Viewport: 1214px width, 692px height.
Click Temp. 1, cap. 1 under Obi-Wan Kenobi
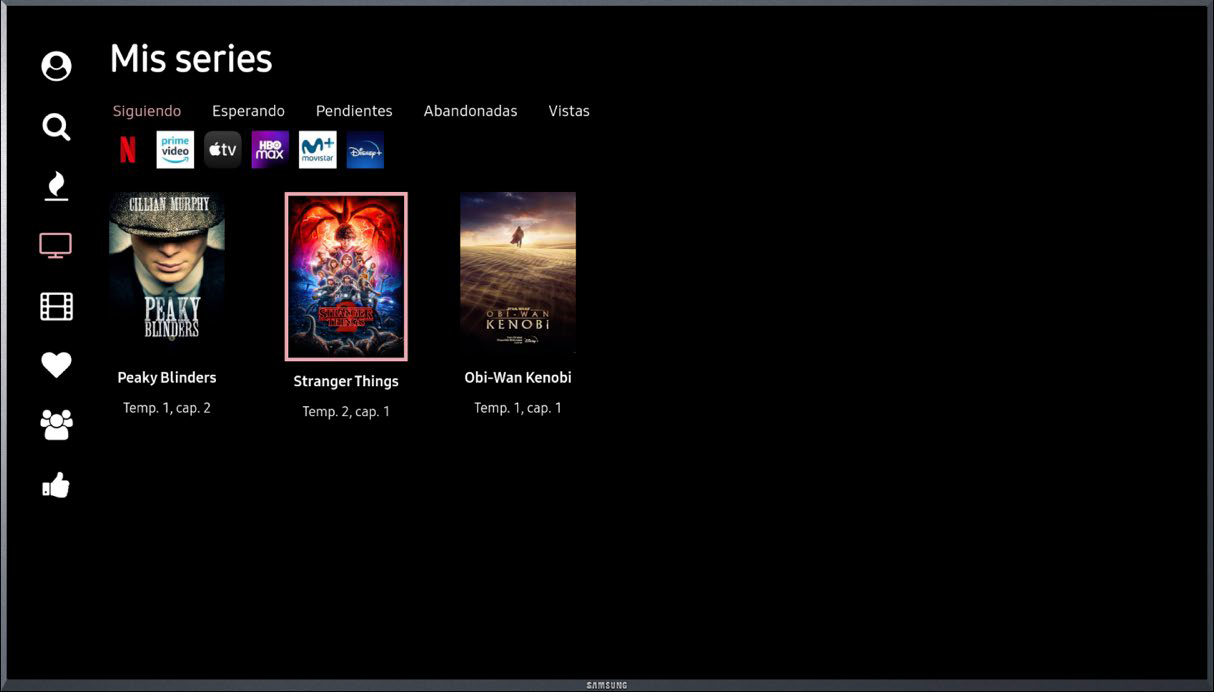518,408
